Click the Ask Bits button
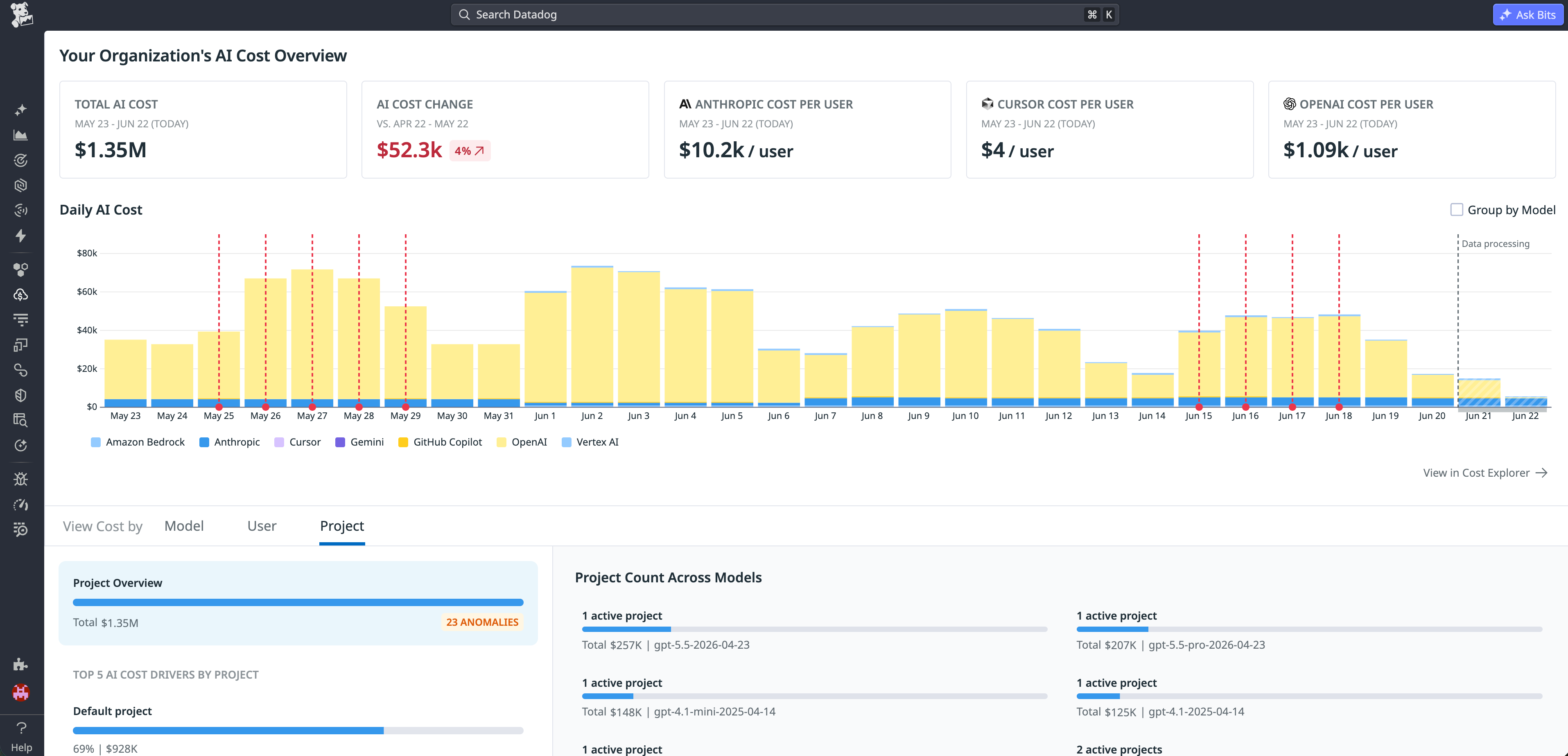This screenshot has width=1568, height=756. pos(1528,15)
